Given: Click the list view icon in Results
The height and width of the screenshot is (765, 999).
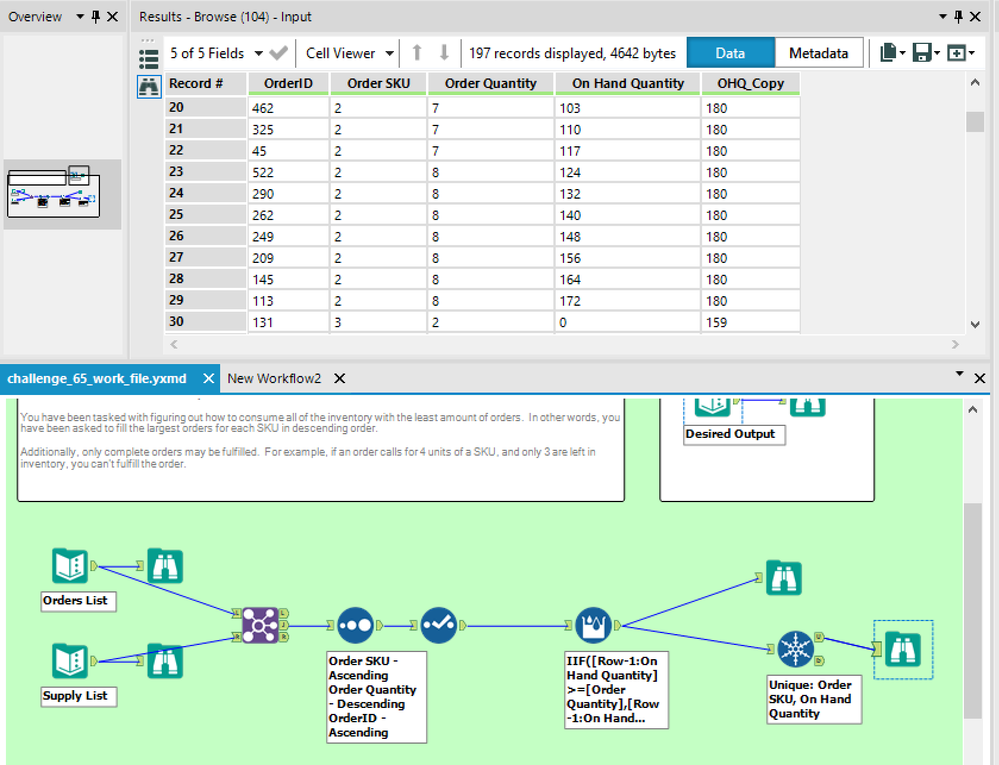Looking at the screenshot, I should (x=148, y=59).
